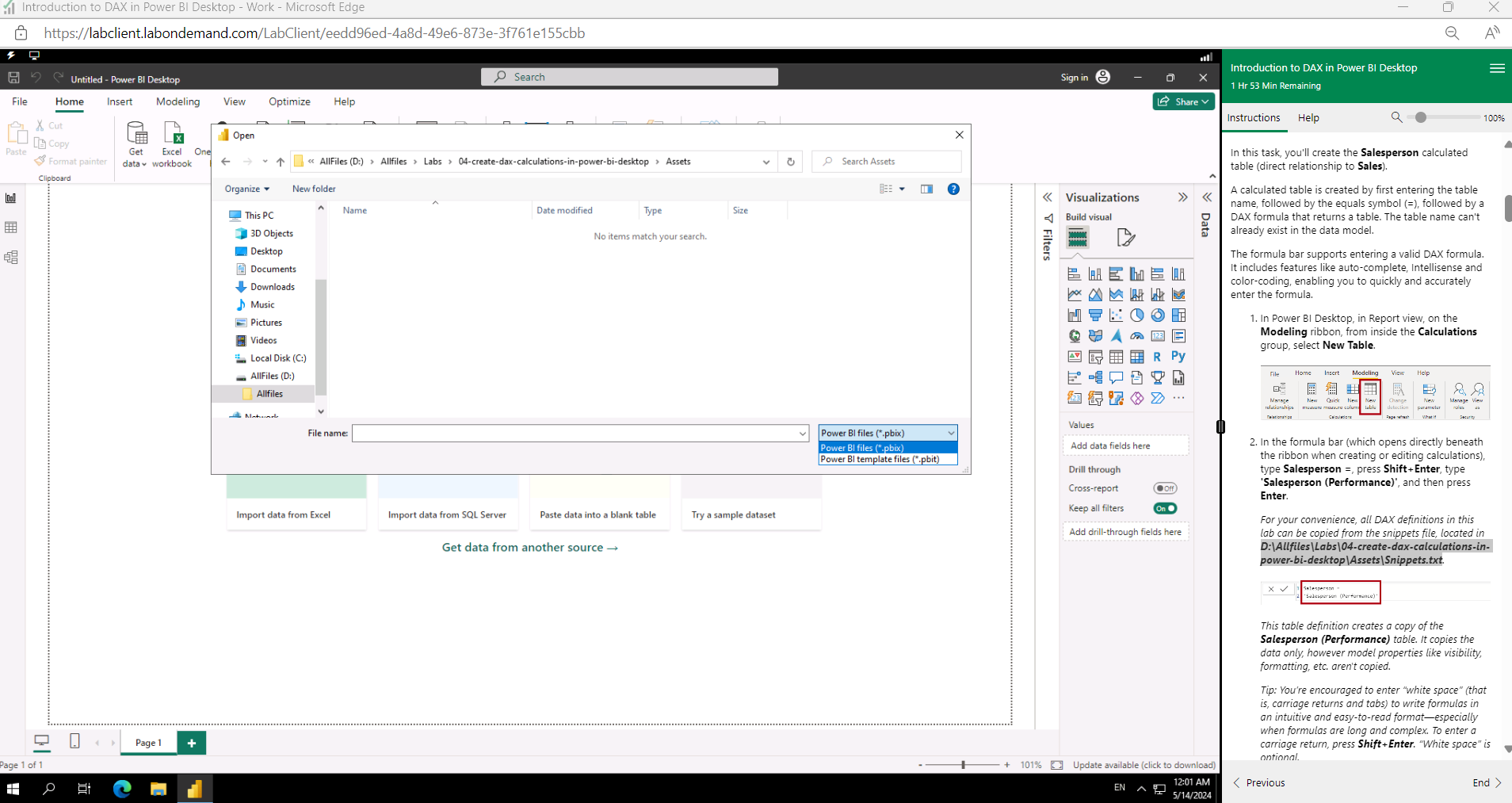Choose the Table visualization
Image resolution: width=1512 pixels, height=803 pixels.
point(1117,357)
